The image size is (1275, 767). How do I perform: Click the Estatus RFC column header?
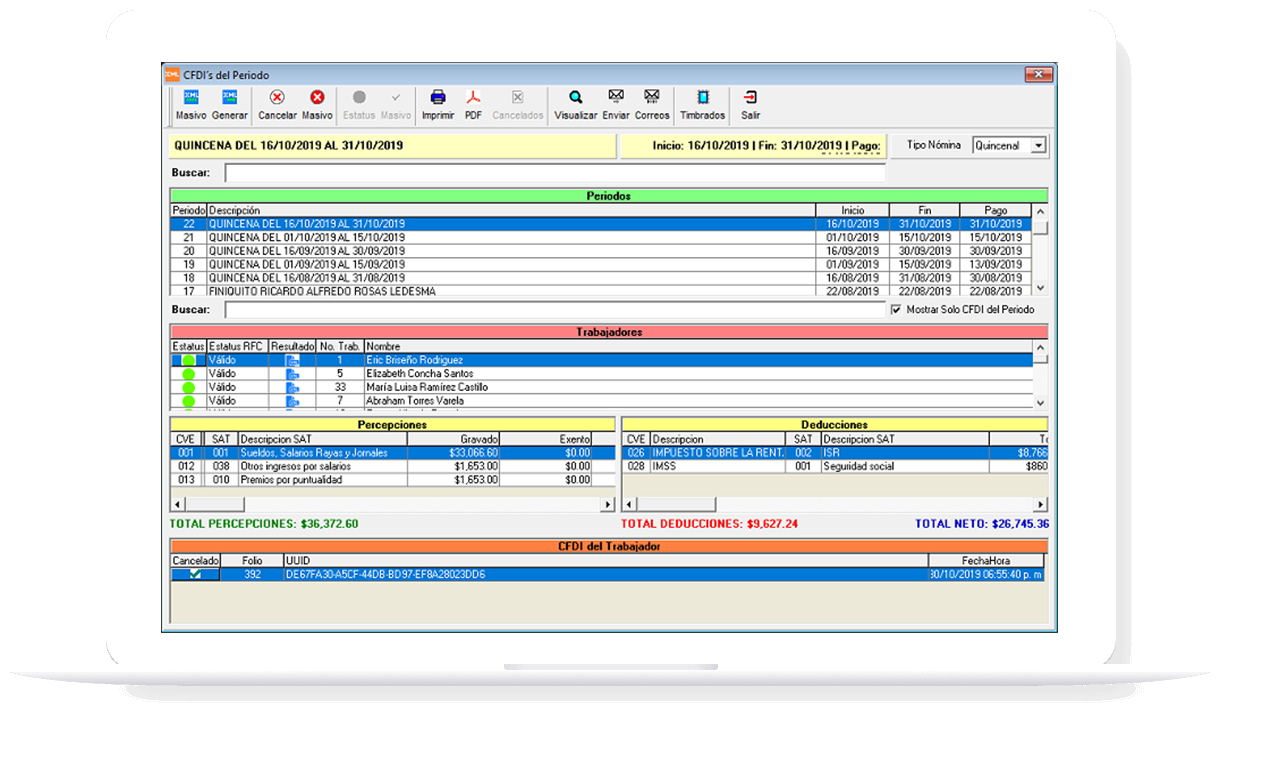237,346
